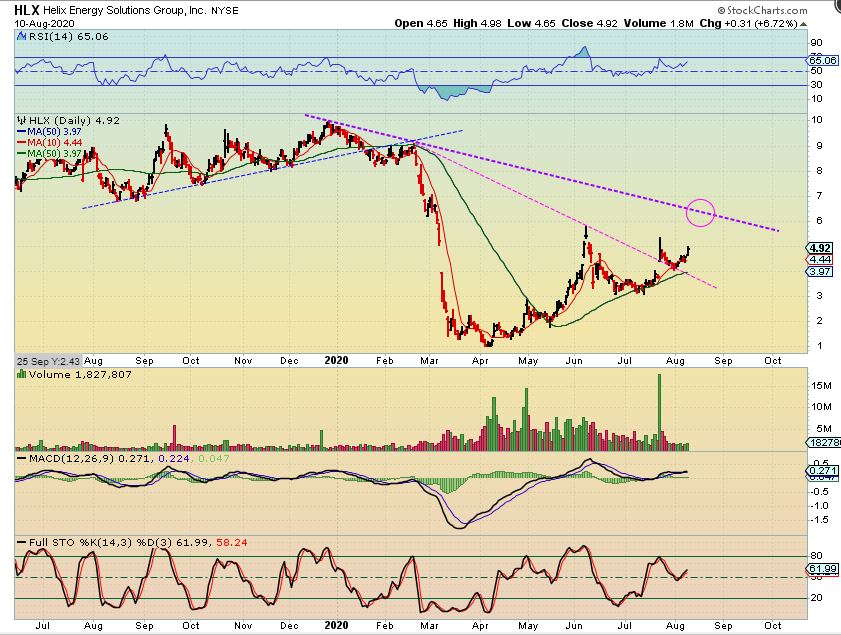841x635 pixels.
Task: Click the 61.99 stochastic tag on right axis
Action: pyautogui.click(x=822, y=568)
